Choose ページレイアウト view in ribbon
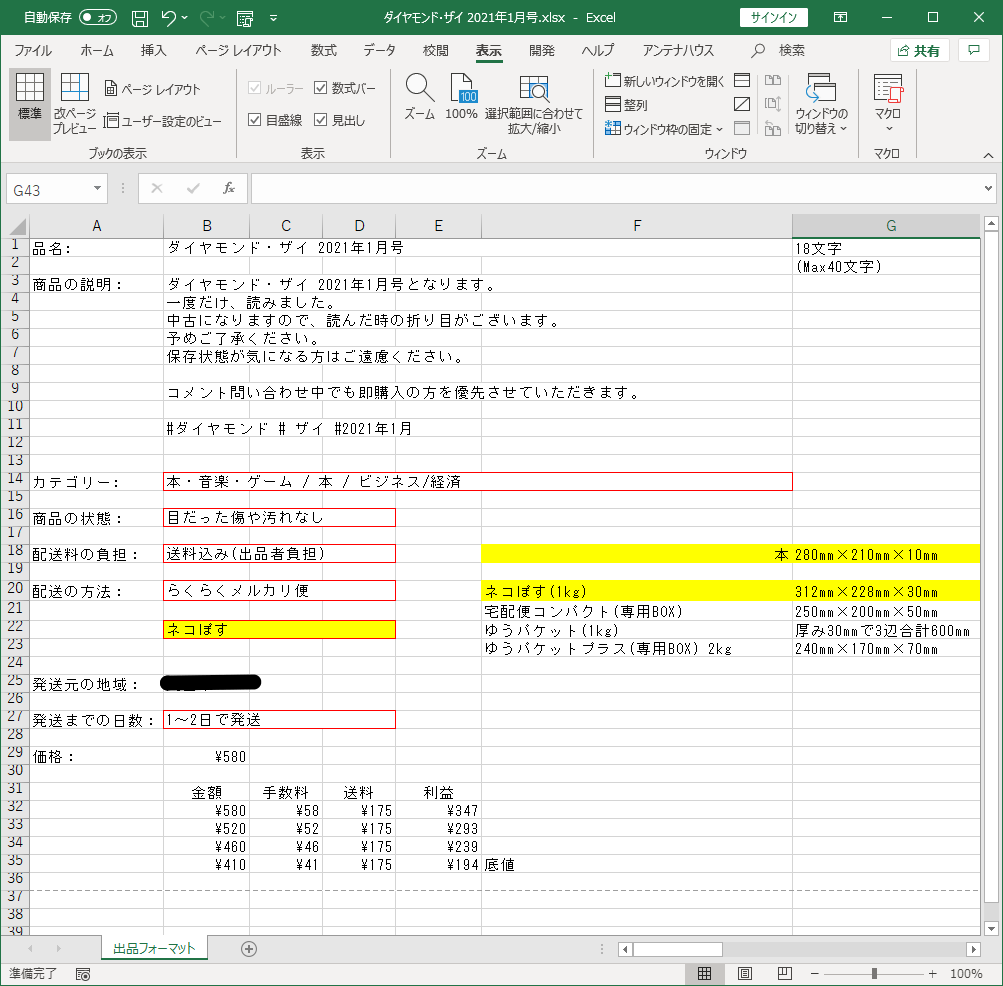Viewport: 1003px width, 986px height. click(x=152, y=89)
